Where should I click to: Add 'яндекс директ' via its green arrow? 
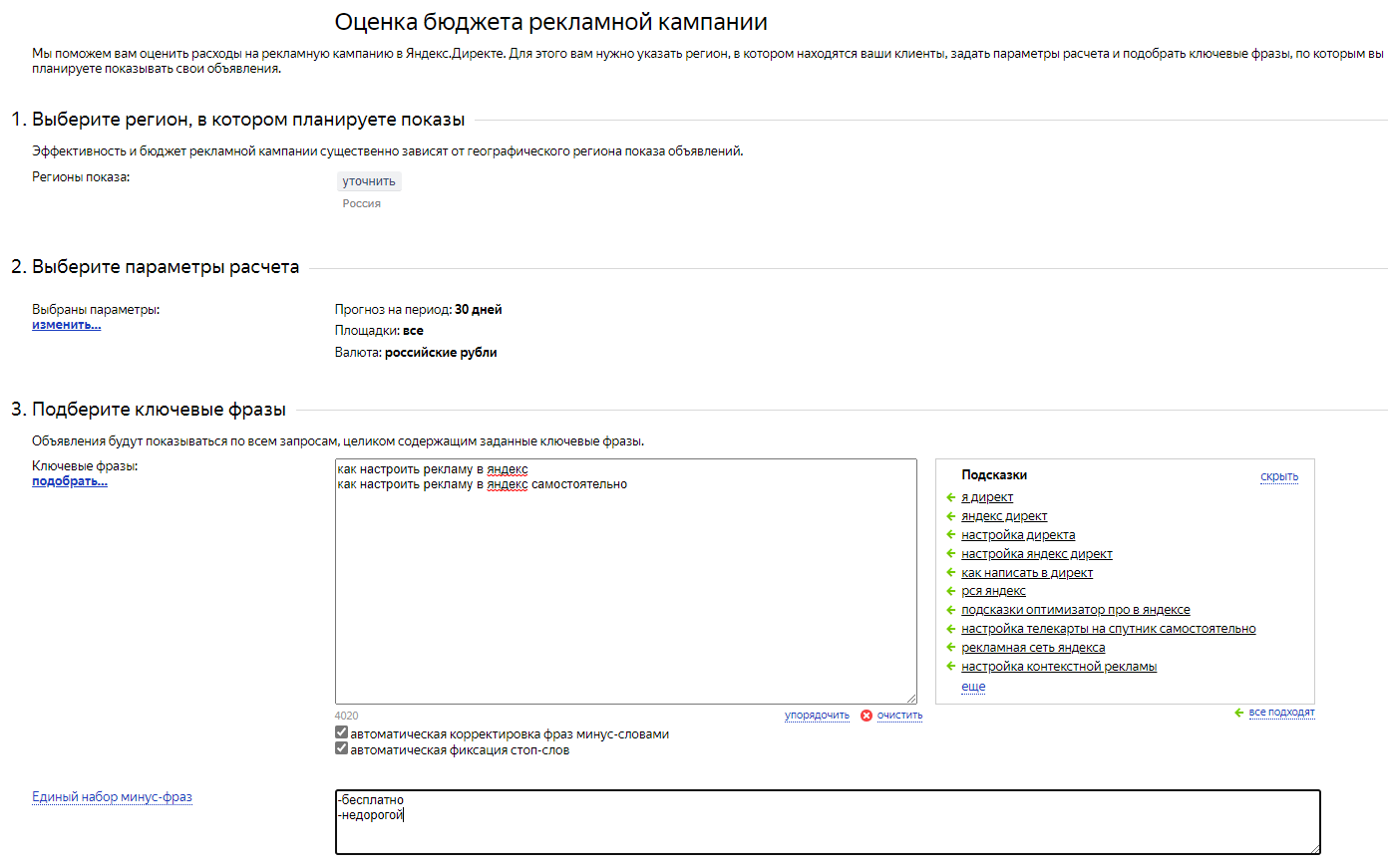(951, 516)
